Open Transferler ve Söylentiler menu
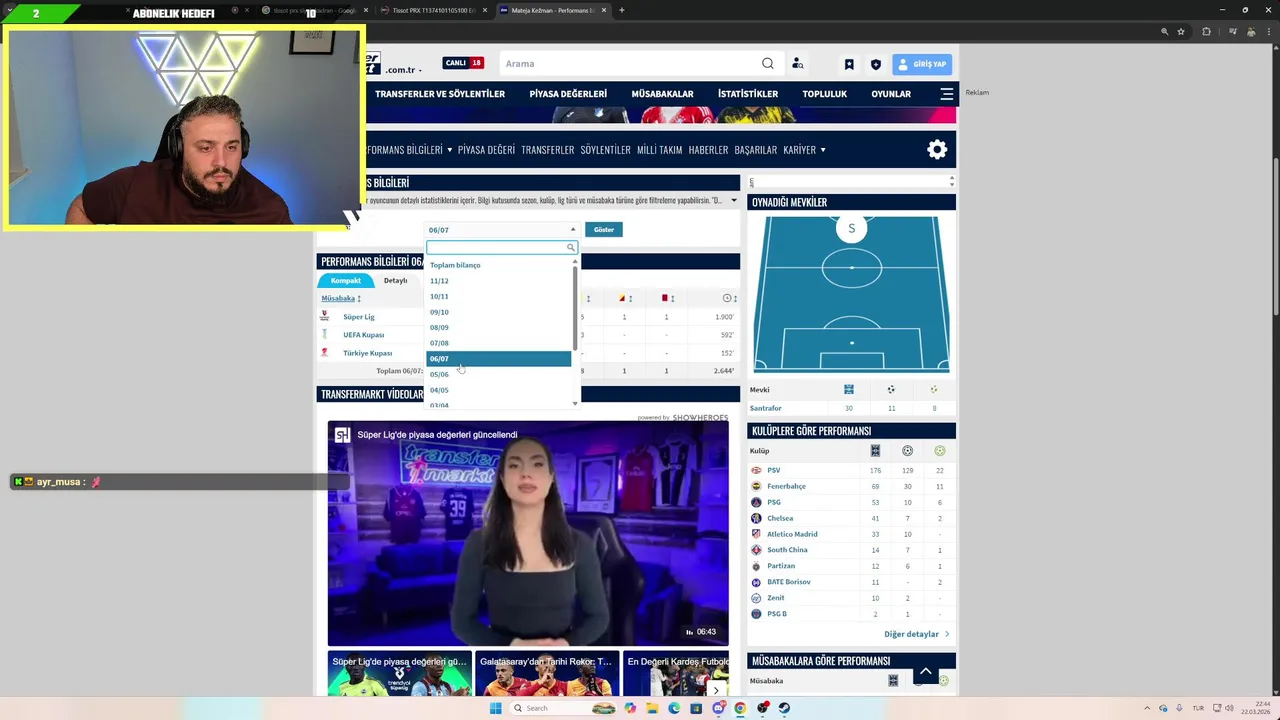This screenshot has height=720, width=1280. click(440, 94)
